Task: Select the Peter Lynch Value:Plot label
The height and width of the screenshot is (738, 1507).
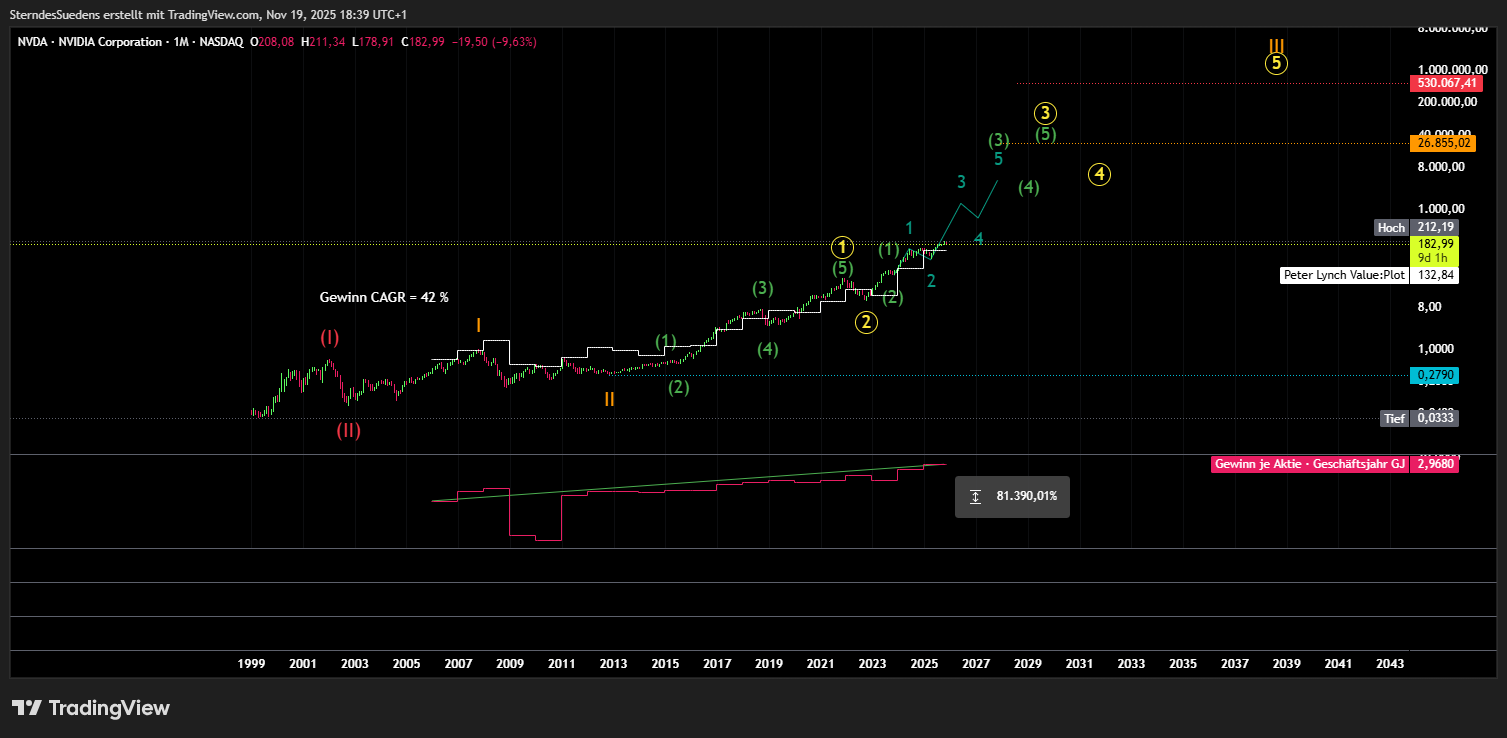Action: click(1343, 275)
